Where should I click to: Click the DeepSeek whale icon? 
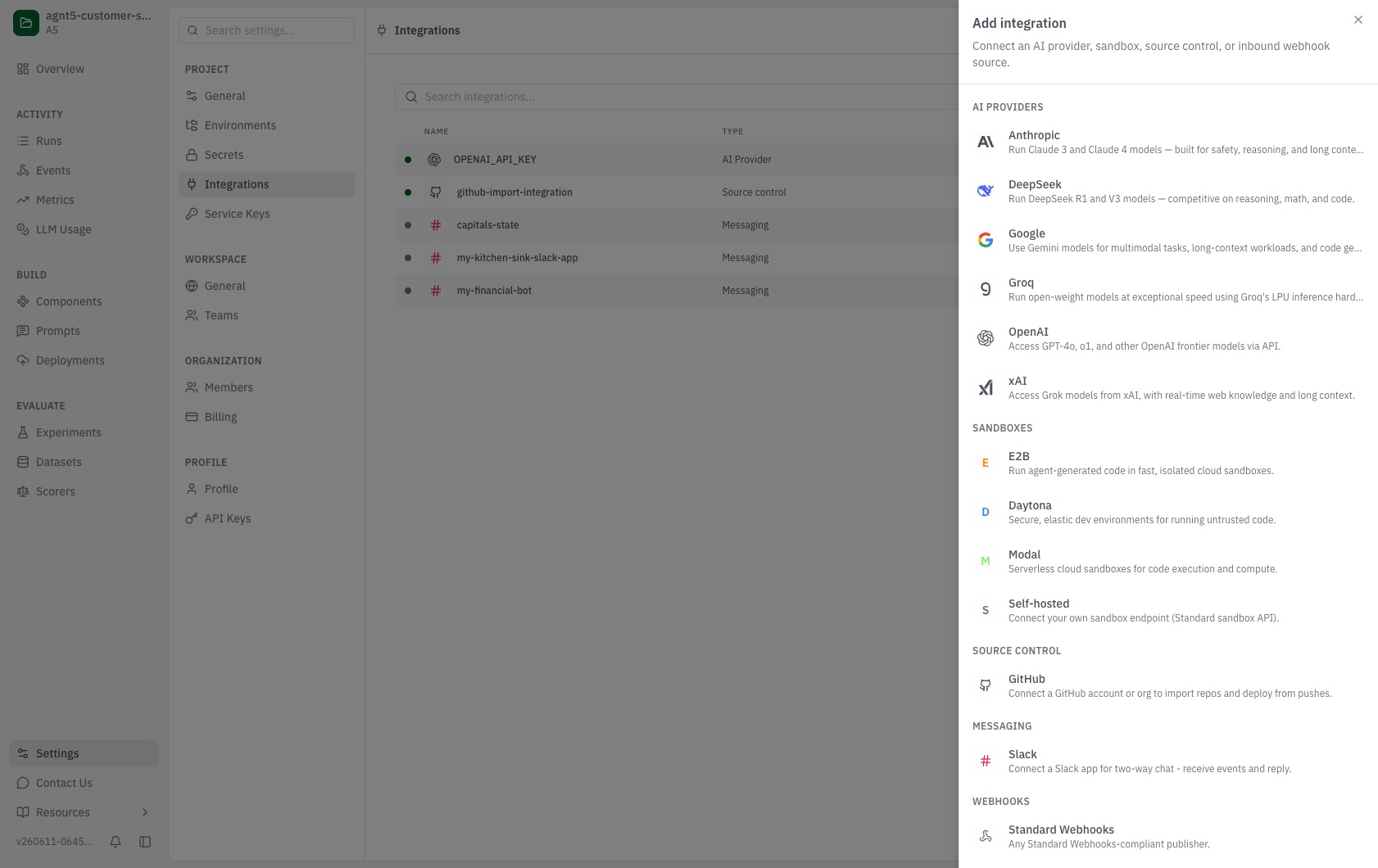pos(986,191)
